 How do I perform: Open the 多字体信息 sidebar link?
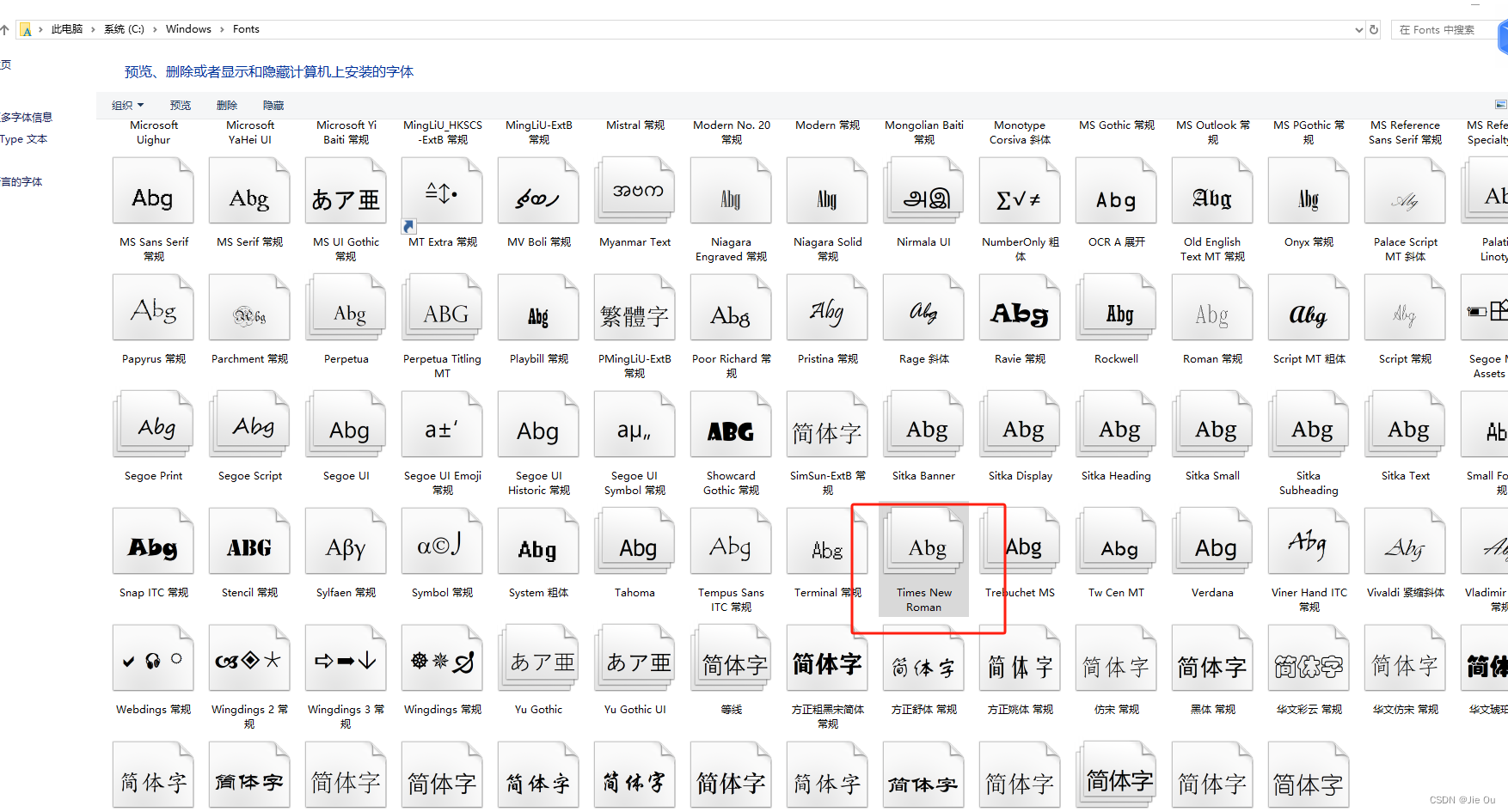[27, 117]
